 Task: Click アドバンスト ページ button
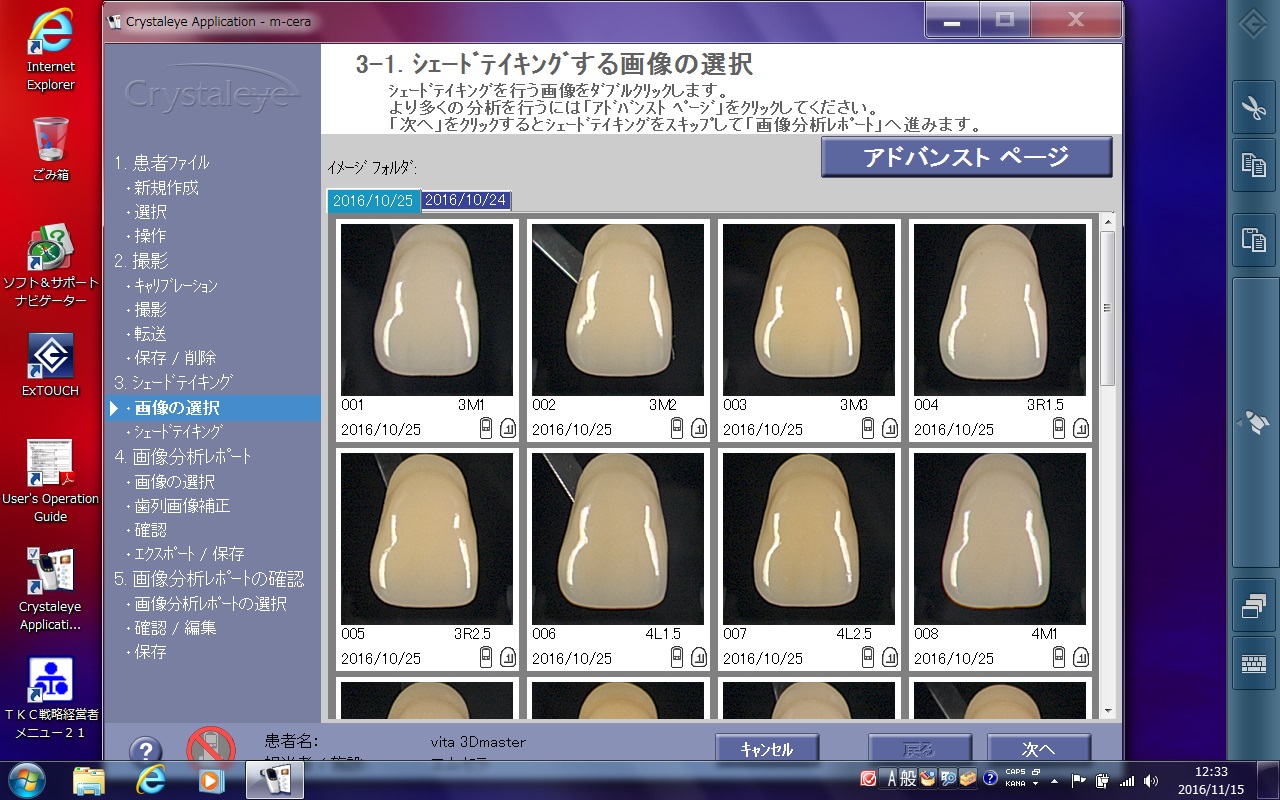pos(966,157)
